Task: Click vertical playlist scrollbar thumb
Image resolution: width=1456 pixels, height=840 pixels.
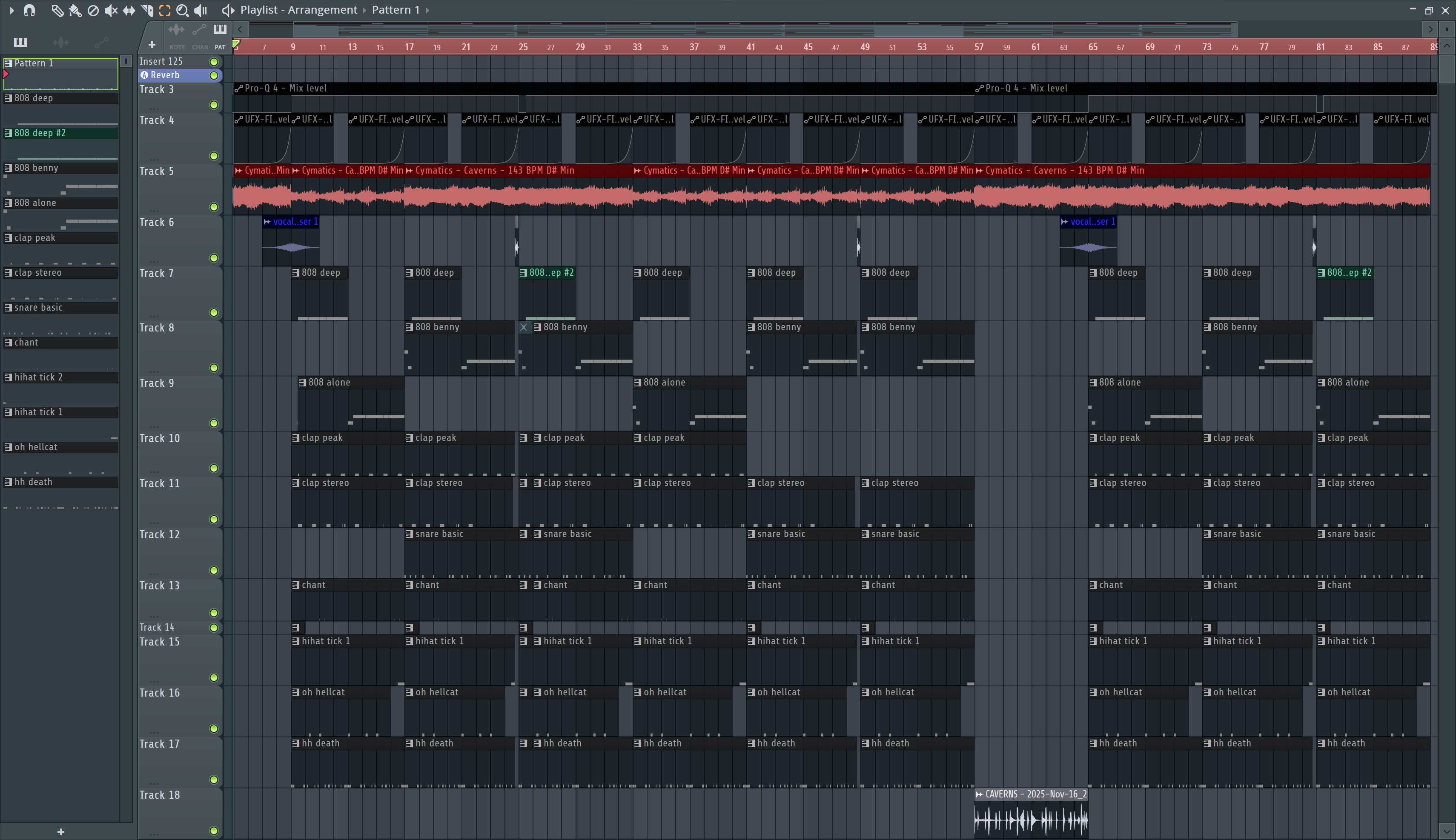Action: (1447, 69)
